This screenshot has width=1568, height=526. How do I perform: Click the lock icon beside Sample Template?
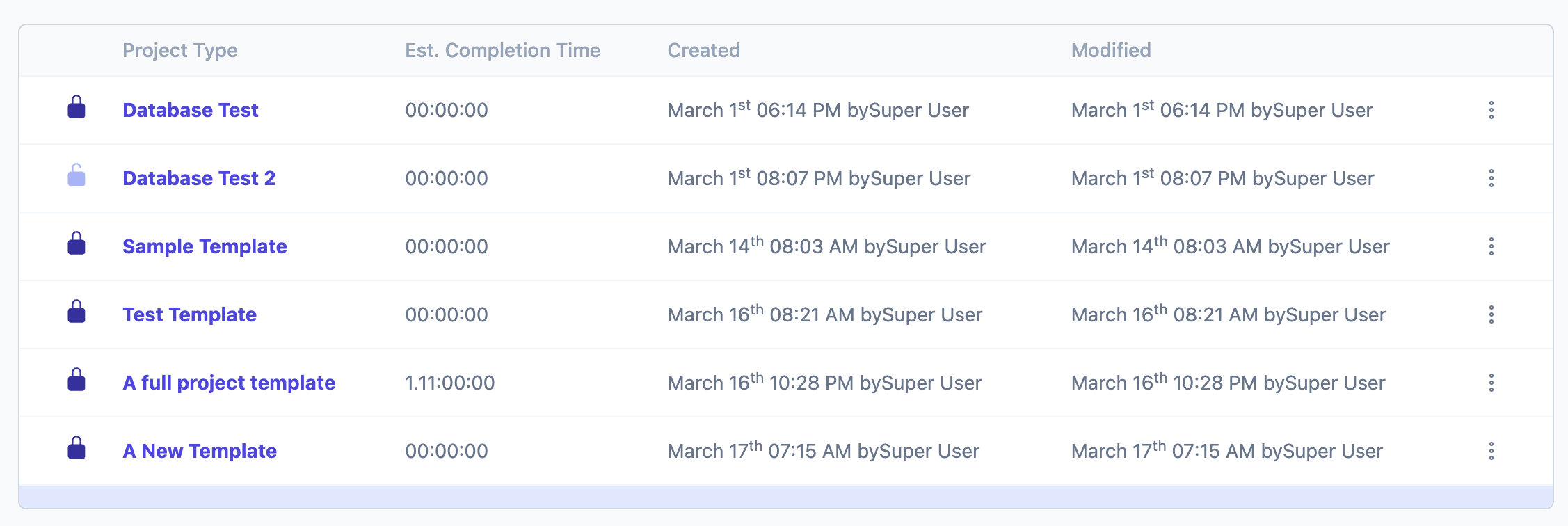77,244
